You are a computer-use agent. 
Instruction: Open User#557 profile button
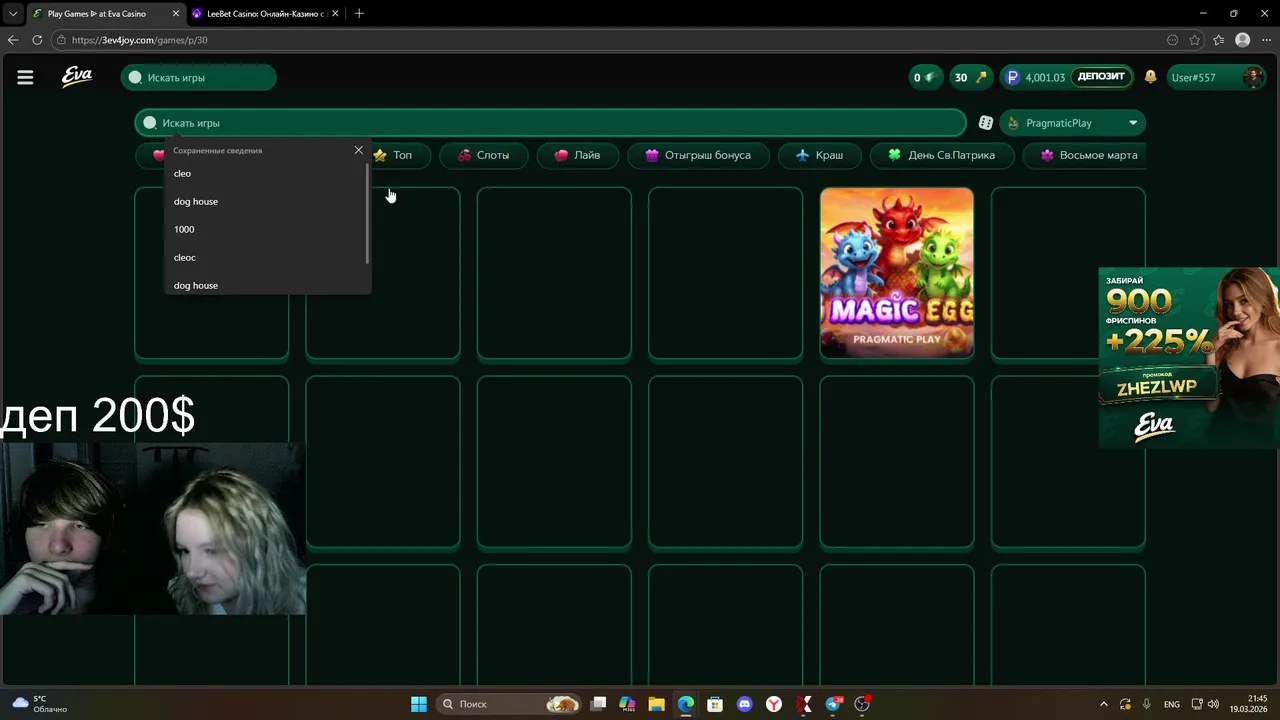[1216, 77]
